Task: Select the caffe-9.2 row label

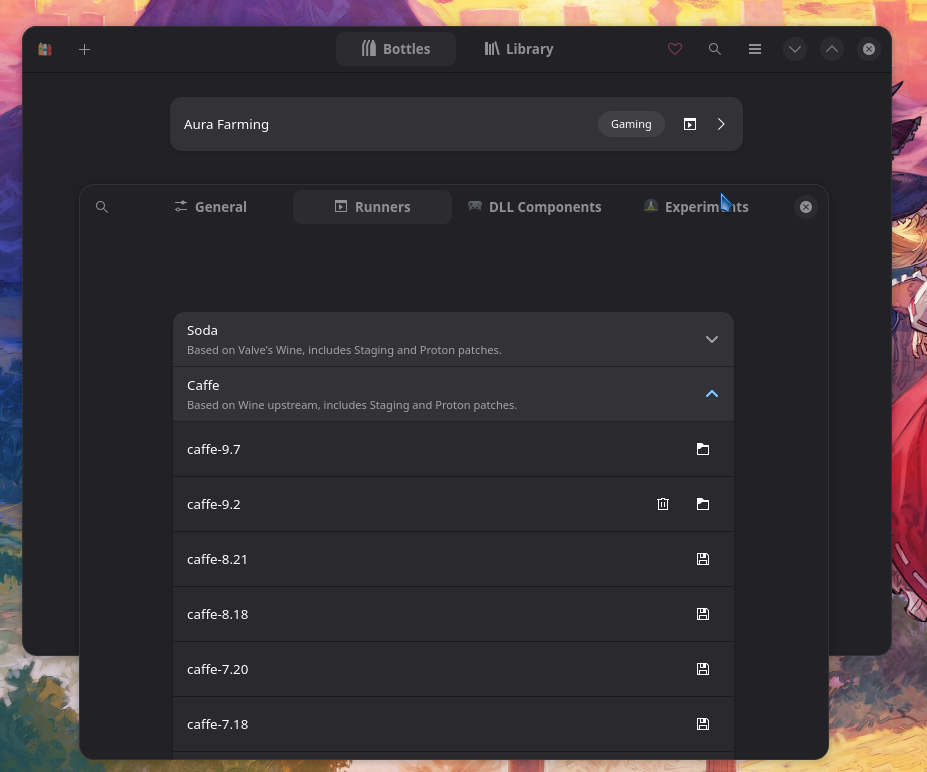Action: point(213,505)
